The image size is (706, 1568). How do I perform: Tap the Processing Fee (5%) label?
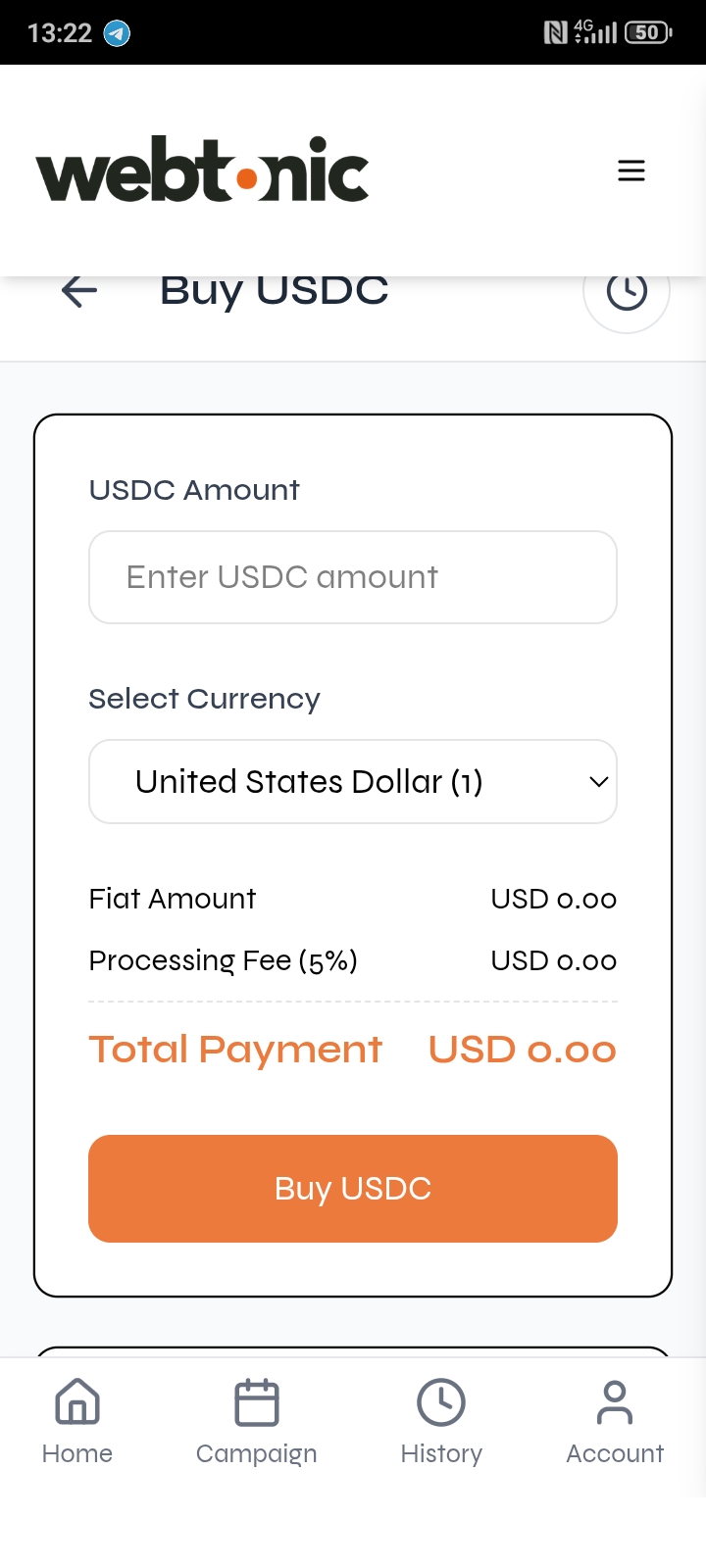tap(224, 960)
